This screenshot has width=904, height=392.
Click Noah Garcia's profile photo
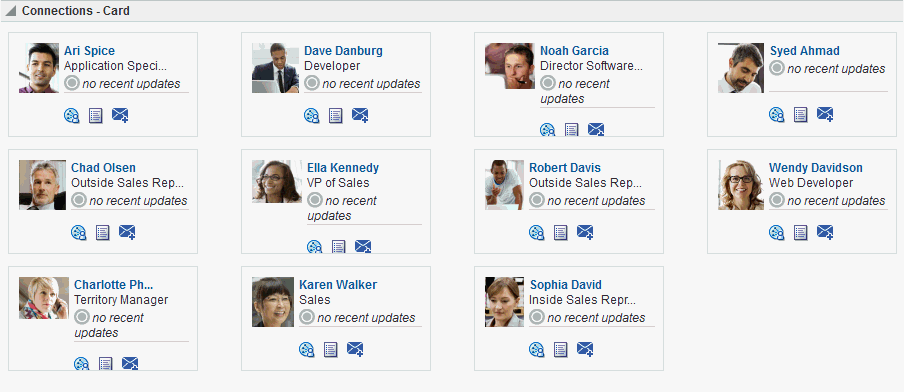(x=510, y=66)
